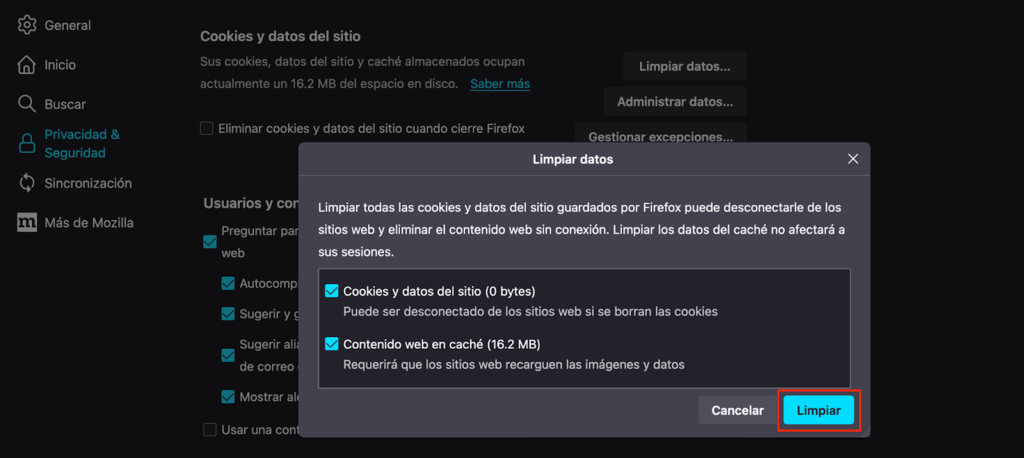Open the Saber más link
The height and width of the screenshot is (458, 1024).
tap(500, 84)
